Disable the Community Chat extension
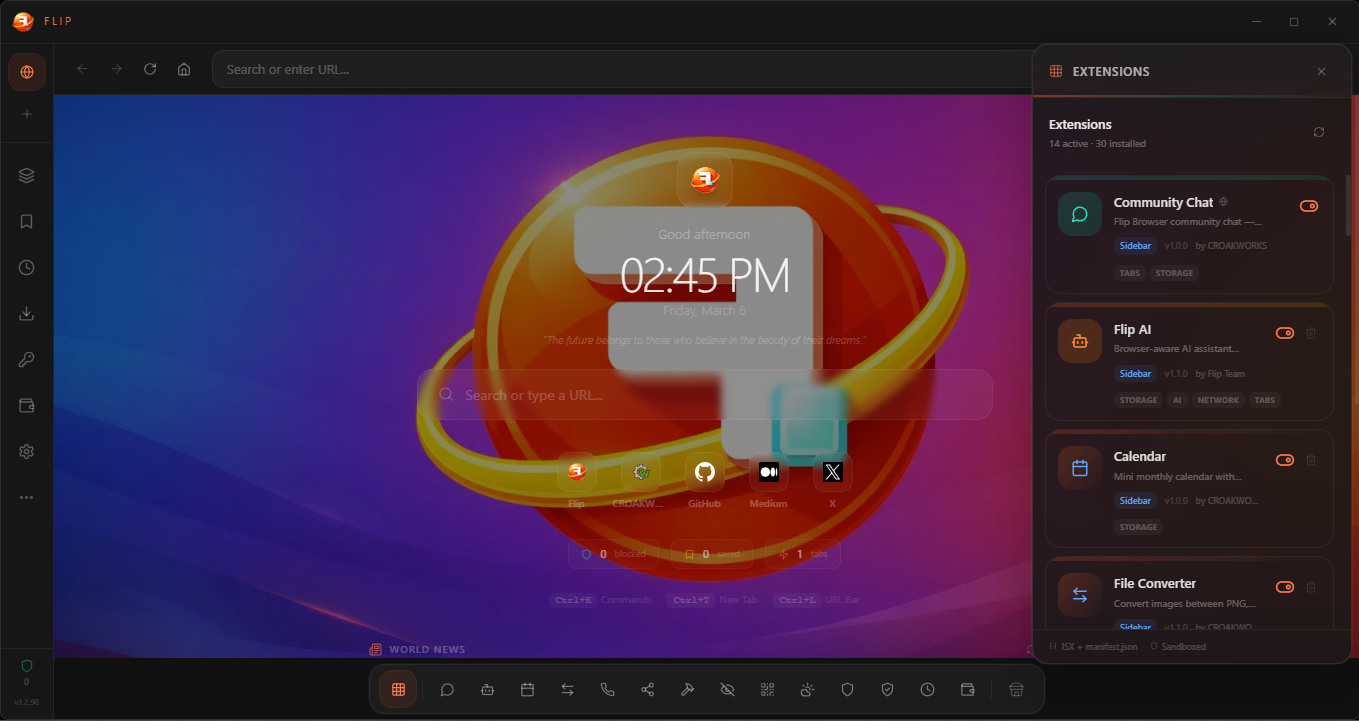The width and height of the screenshot is (1359, 721). pyautogui.click(x=1308, y=205)
